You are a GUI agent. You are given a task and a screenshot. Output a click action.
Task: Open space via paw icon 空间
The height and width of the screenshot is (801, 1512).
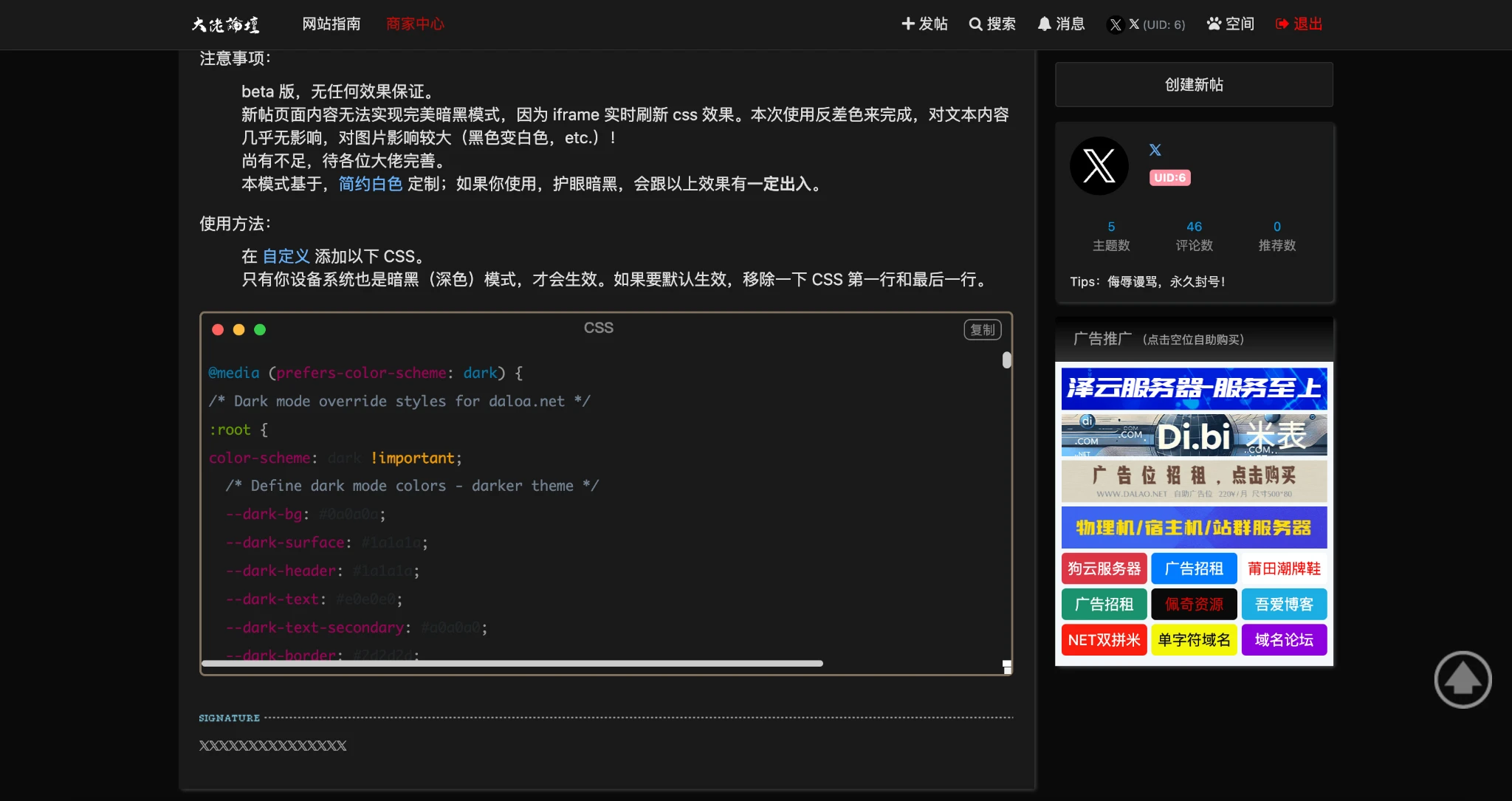1230,24
